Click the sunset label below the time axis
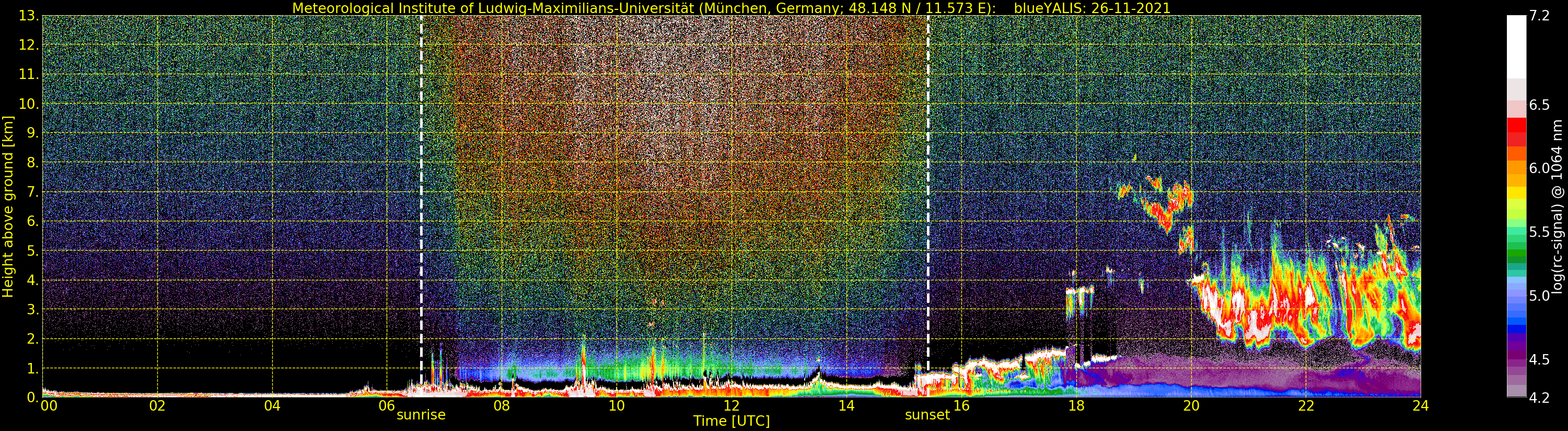The width and height of the screenshot is (1568, 431). (x=927, y=415)
